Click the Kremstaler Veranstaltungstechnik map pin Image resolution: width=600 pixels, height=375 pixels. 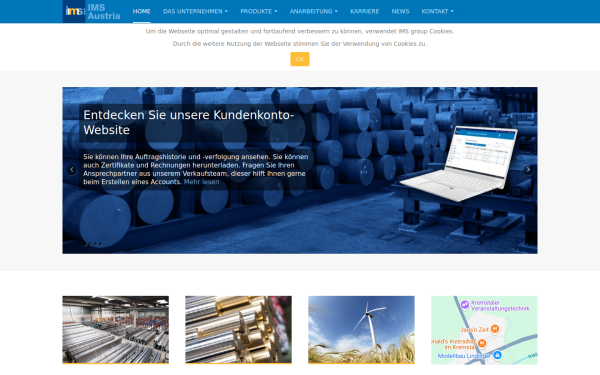click(x=465, y=305)
